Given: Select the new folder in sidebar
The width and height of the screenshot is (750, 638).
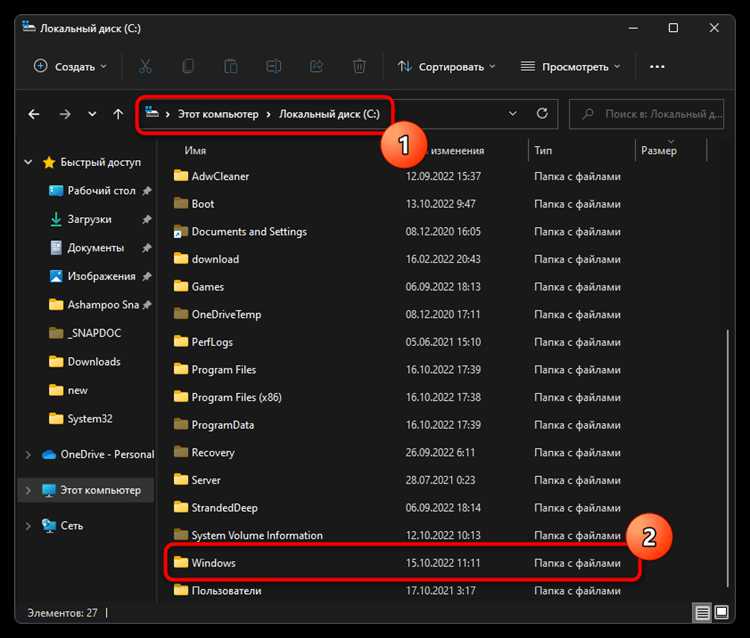Looking at the screenshot, I should pos(69,390).
